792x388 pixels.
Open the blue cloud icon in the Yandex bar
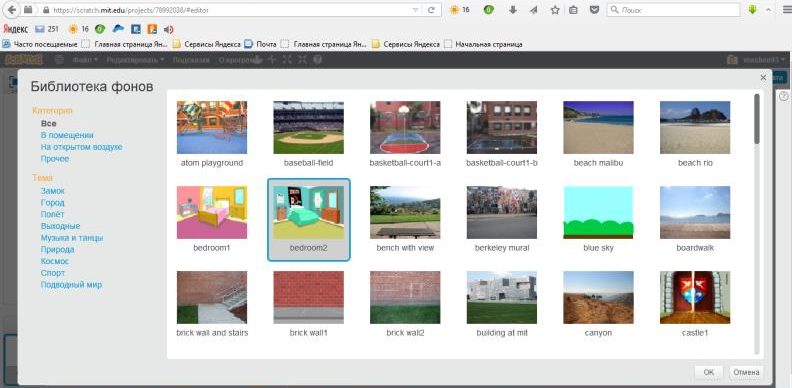point(118,29)
